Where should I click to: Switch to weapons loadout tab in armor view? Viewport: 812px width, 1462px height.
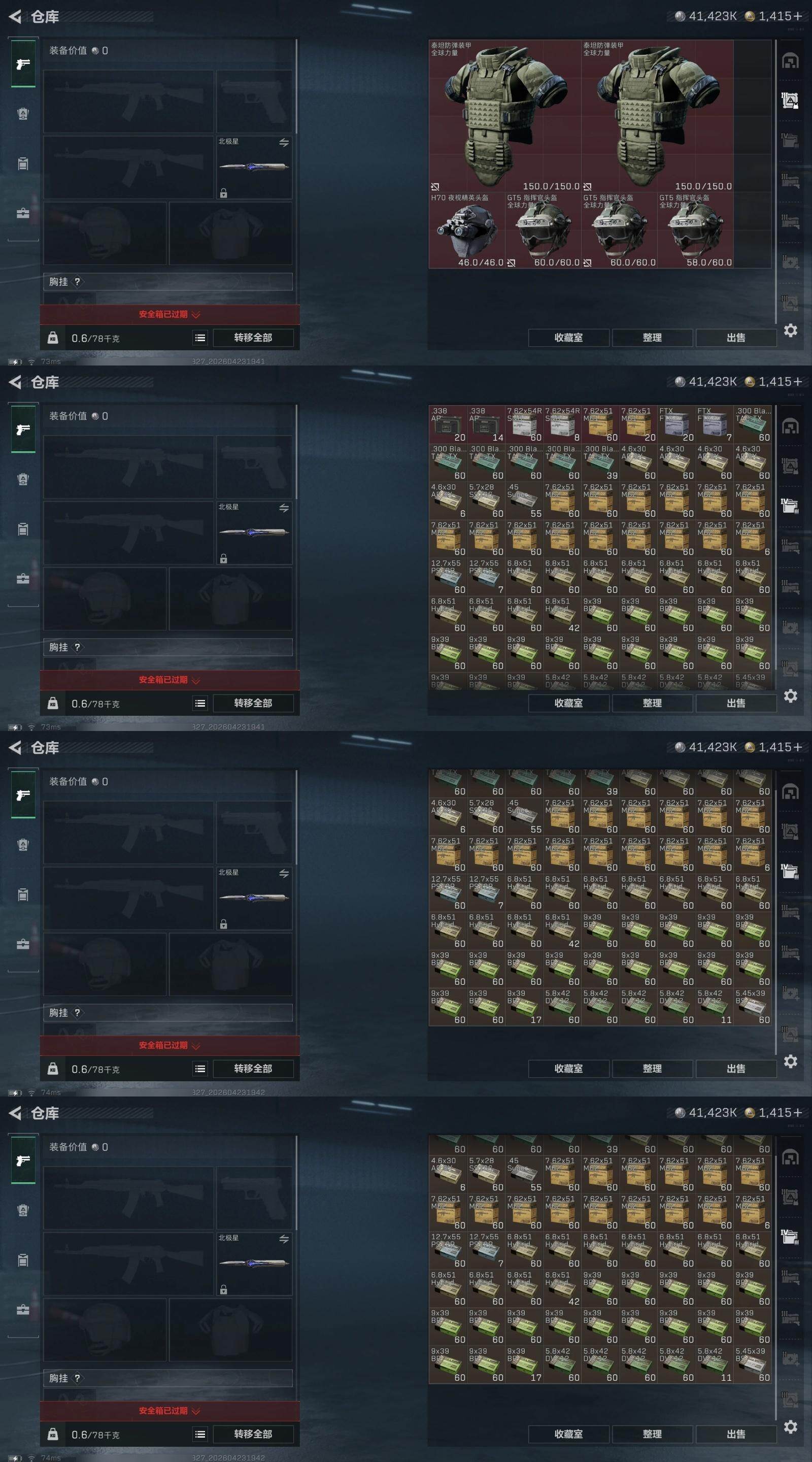coord(23,63)
